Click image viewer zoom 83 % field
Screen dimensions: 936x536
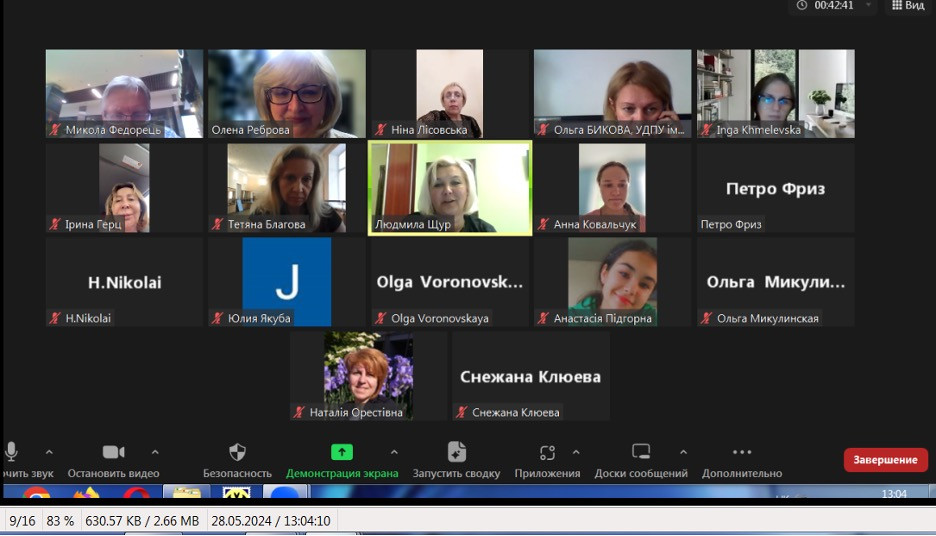[x=60, y=521]
